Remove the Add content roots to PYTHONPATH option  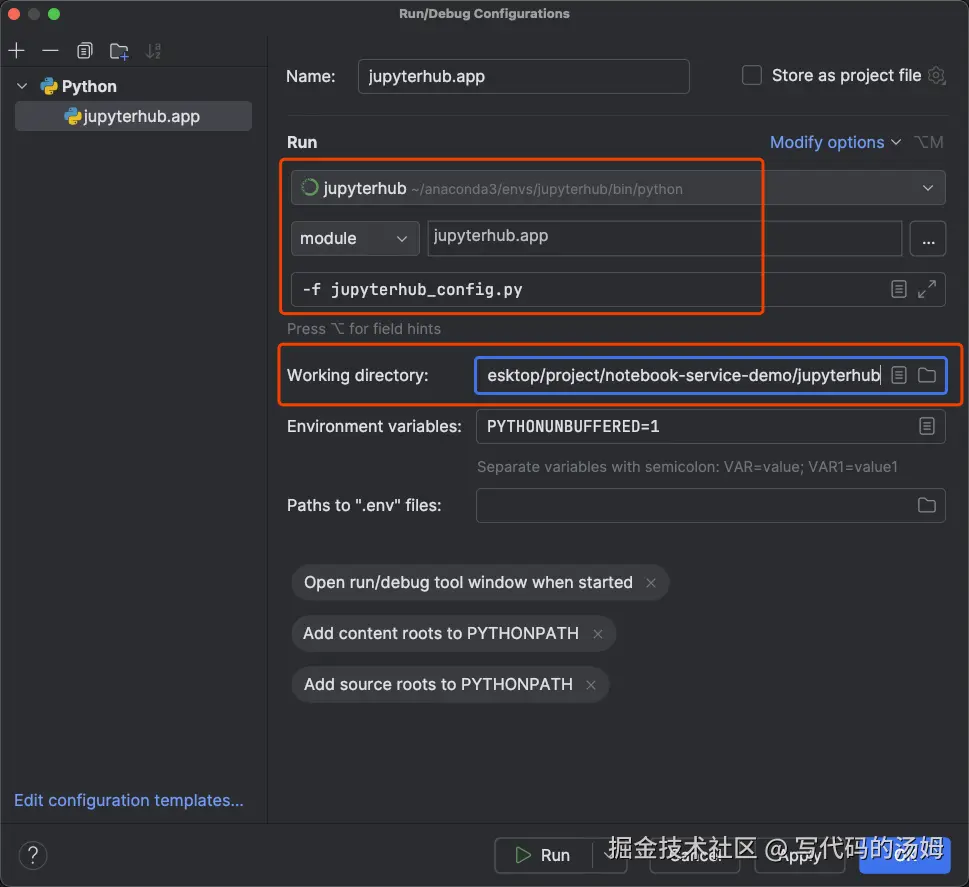[x=596, y=633]
